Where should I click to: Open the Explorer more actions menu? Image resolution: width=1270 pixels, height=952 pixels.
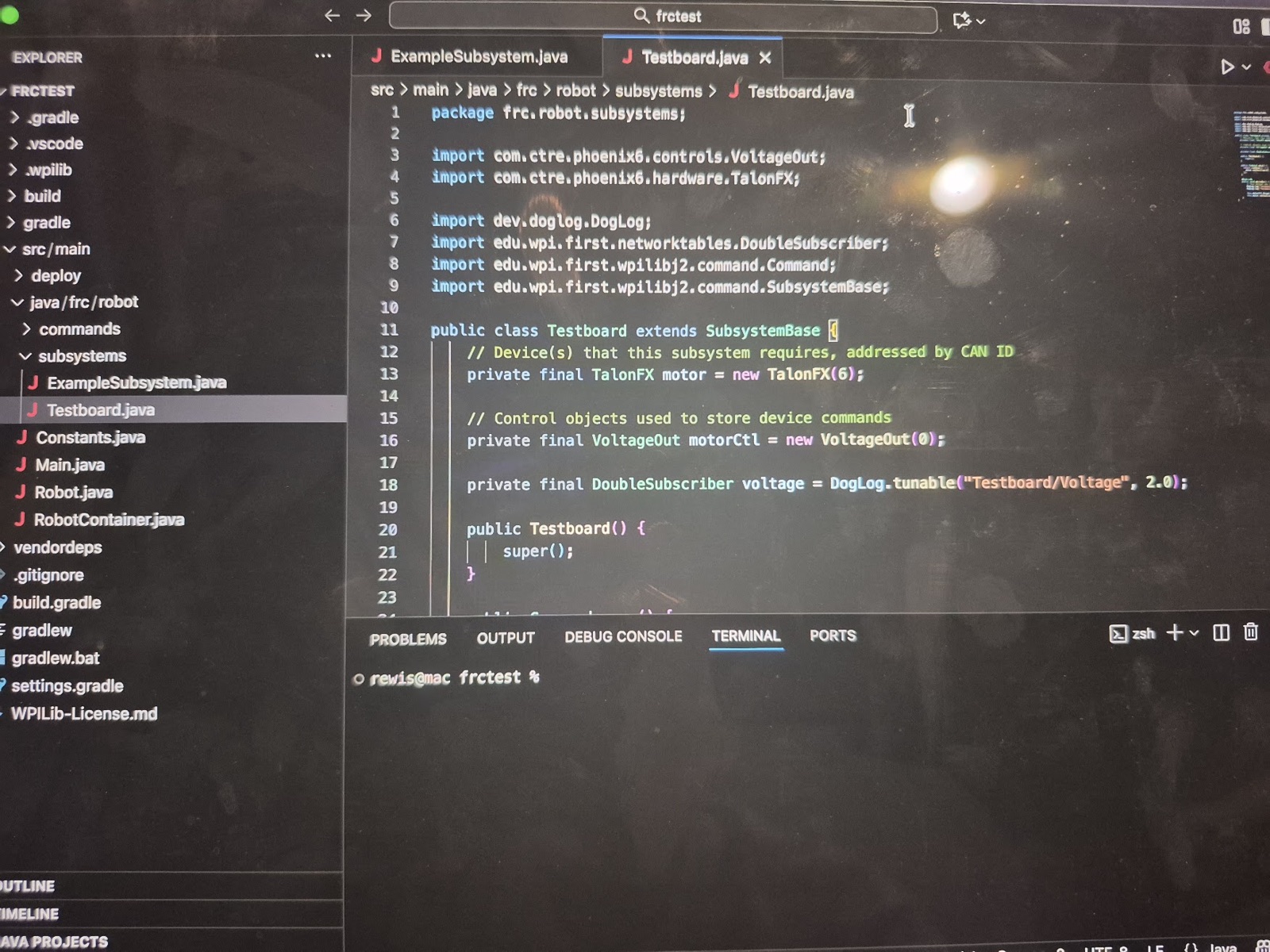point(323,56)
